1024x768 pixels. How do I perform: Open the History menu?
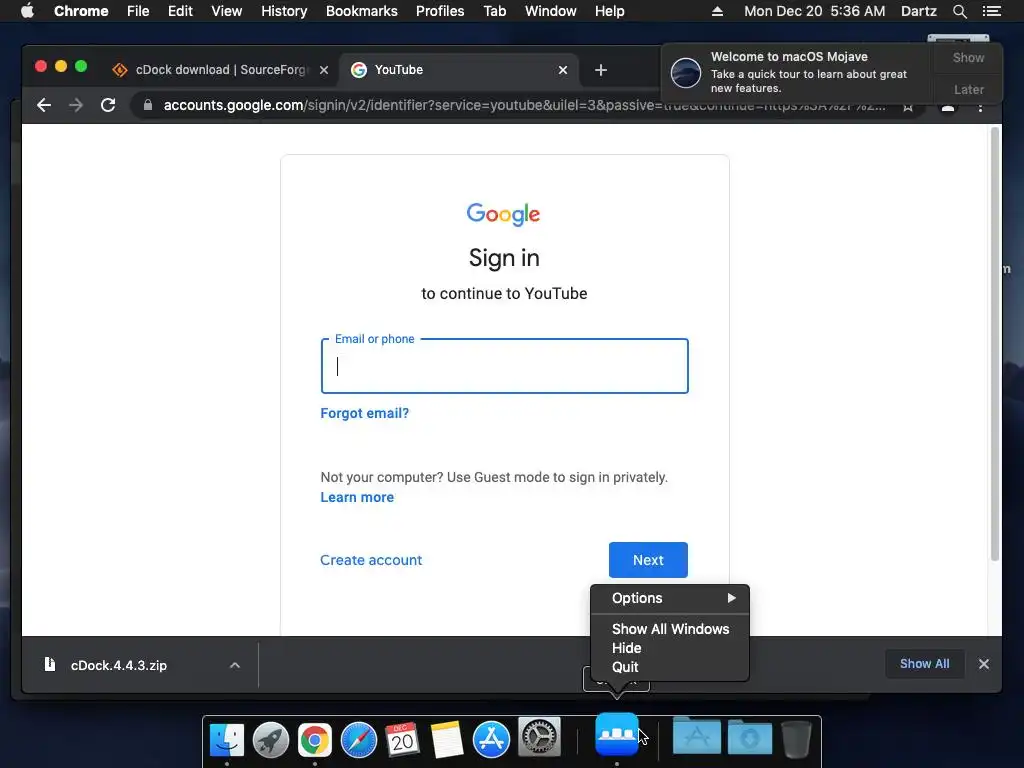[x=284, y=11]
